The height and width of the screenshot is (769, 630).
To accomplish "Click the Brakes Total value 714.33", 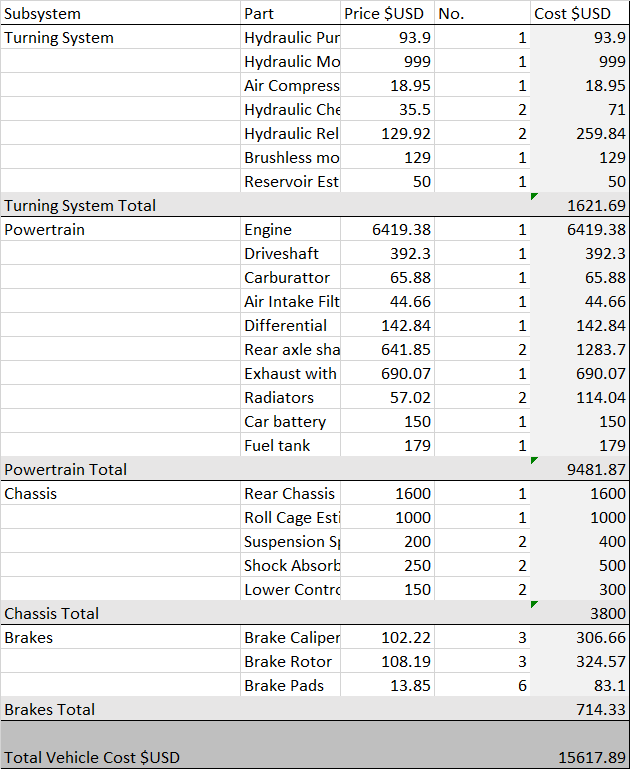I will 580,709.
